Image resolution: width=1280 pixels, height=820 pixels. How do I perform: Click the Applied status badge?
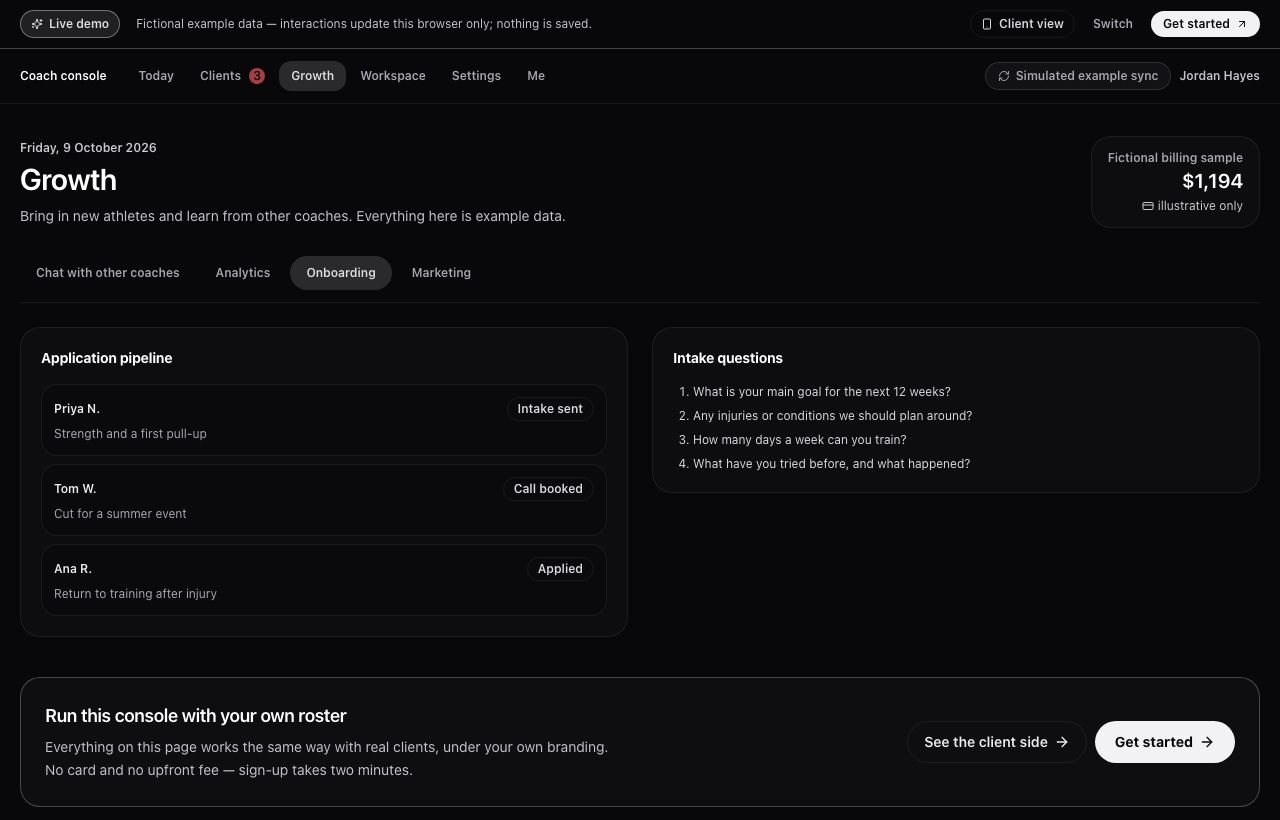(x=560, y=569)
